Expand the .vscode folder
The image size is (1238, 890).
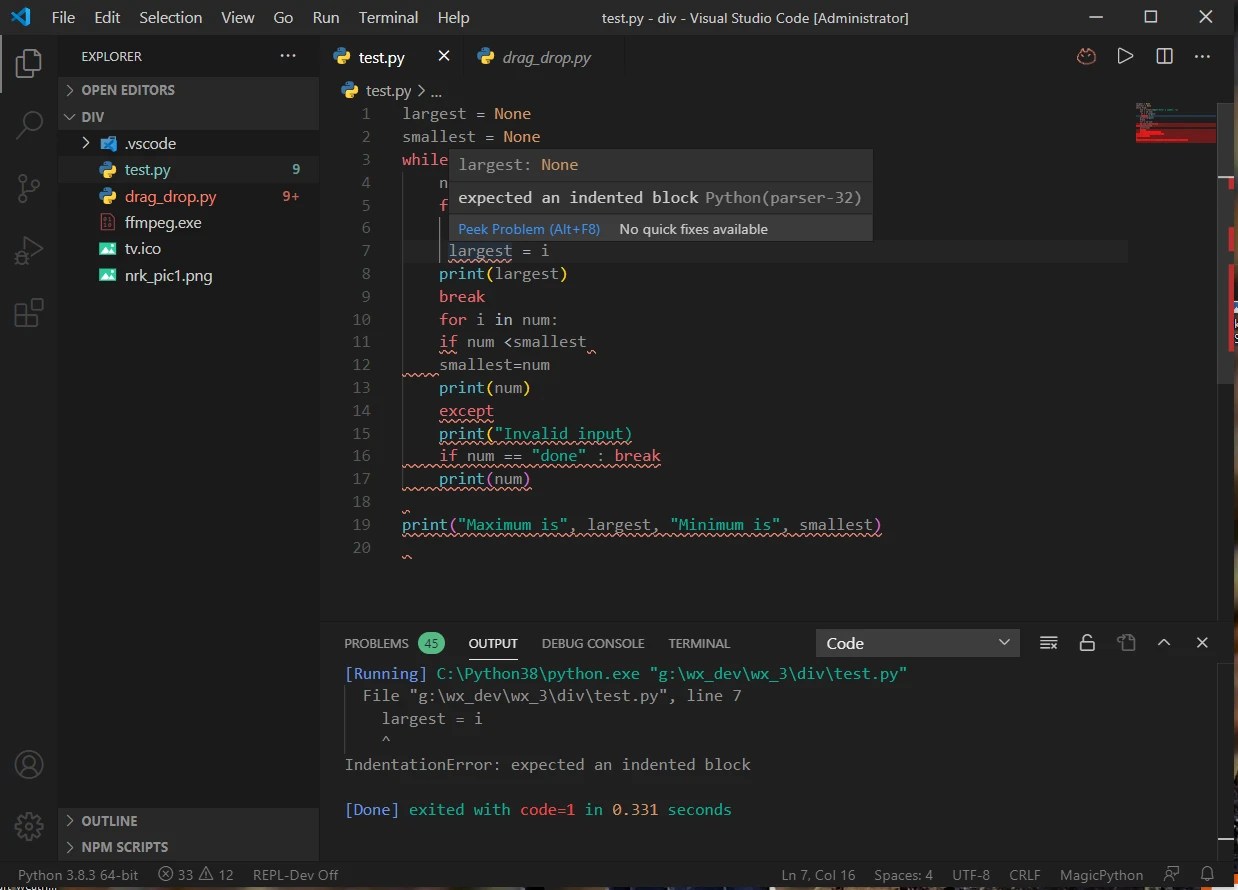coord(85,143)
